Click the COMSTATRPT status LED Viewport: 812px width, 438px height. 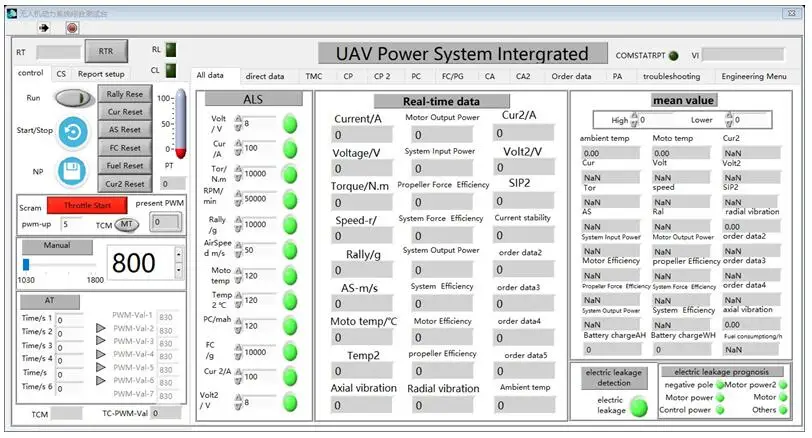[673, 55]
